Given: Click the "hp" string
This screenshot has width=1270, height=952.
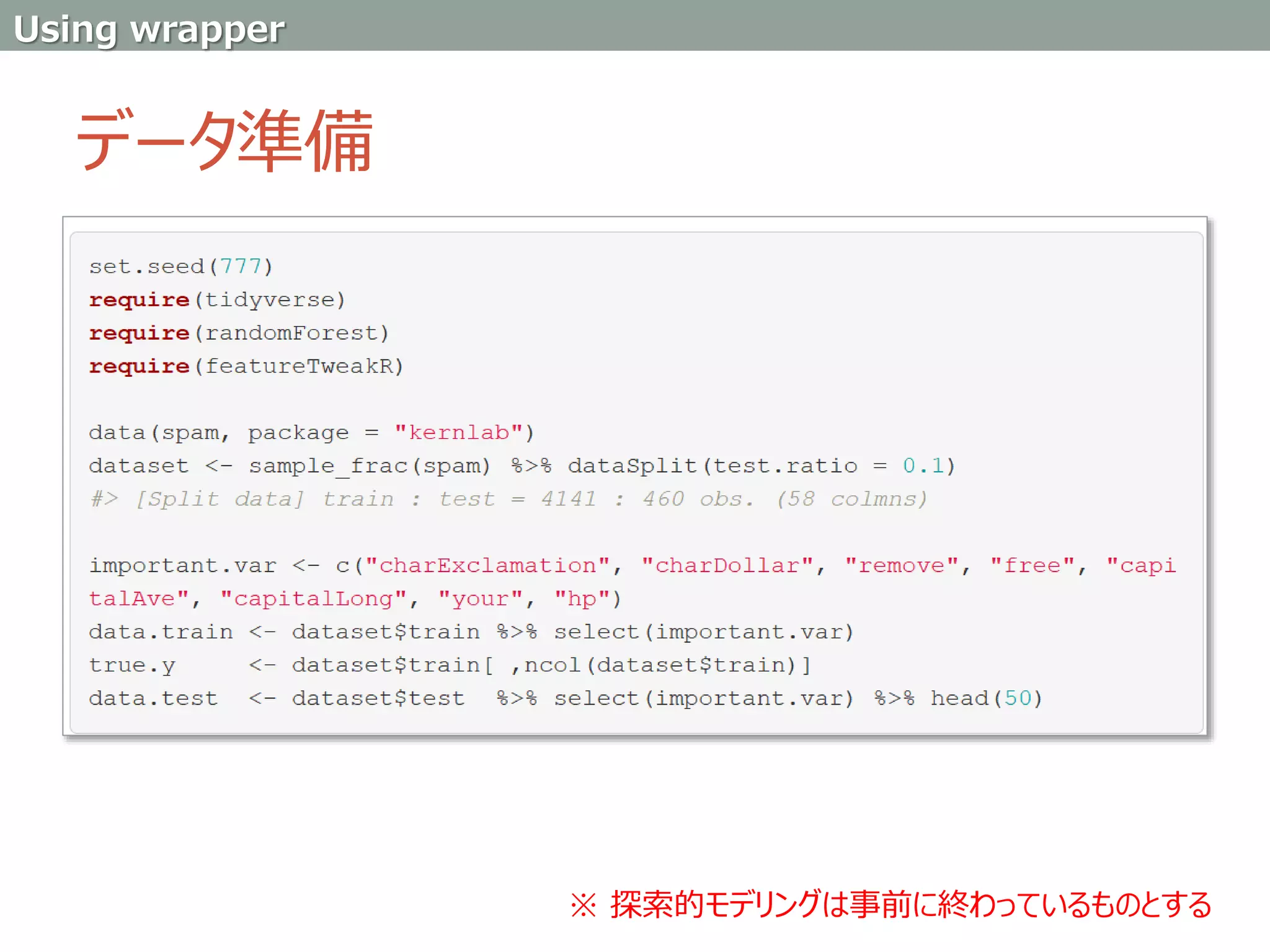Looking at the screenshot, I should [x=582, y=599].
